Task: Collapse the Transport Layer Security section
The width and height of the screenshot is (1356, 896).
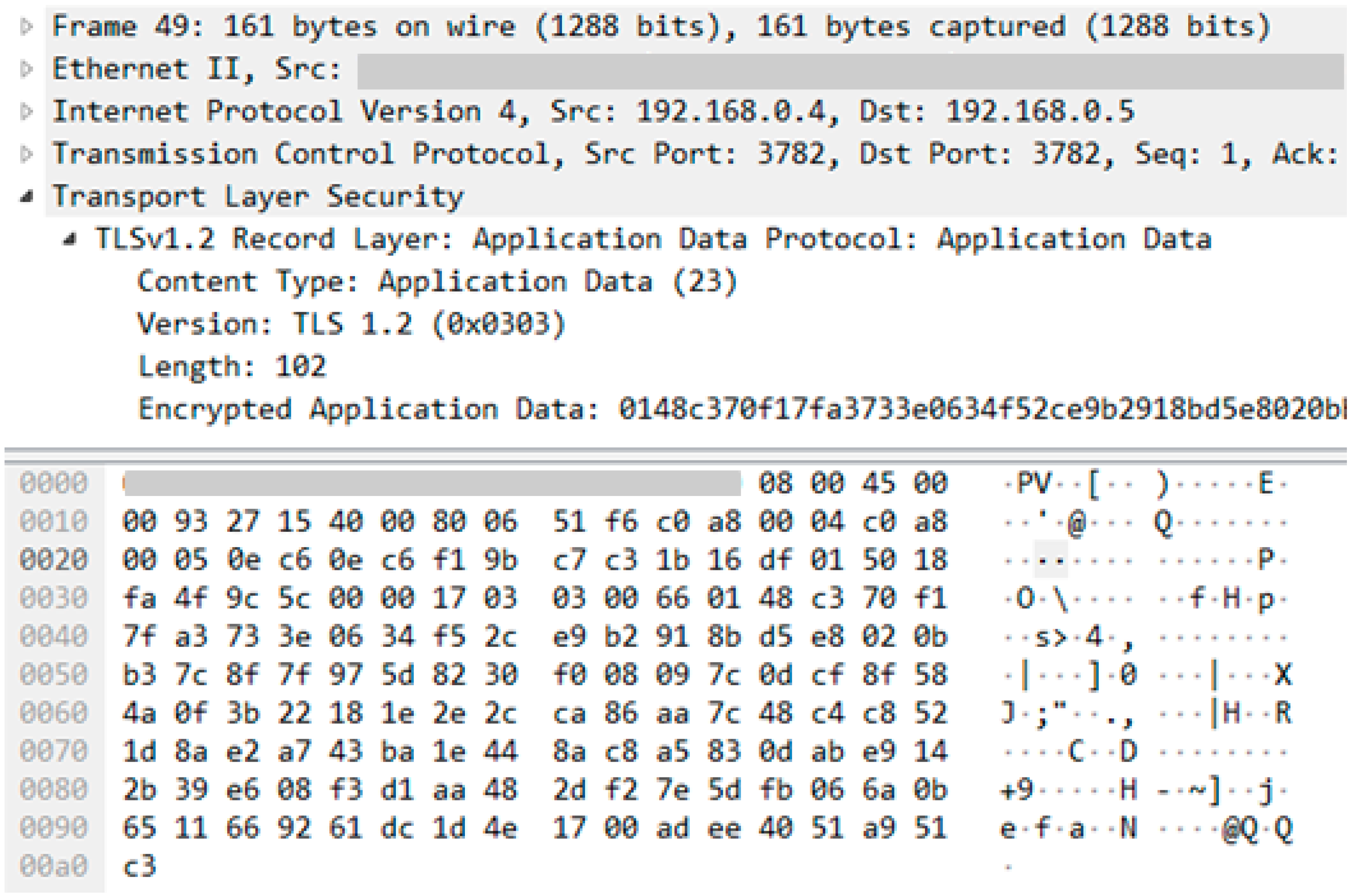Action: point(26,197)
